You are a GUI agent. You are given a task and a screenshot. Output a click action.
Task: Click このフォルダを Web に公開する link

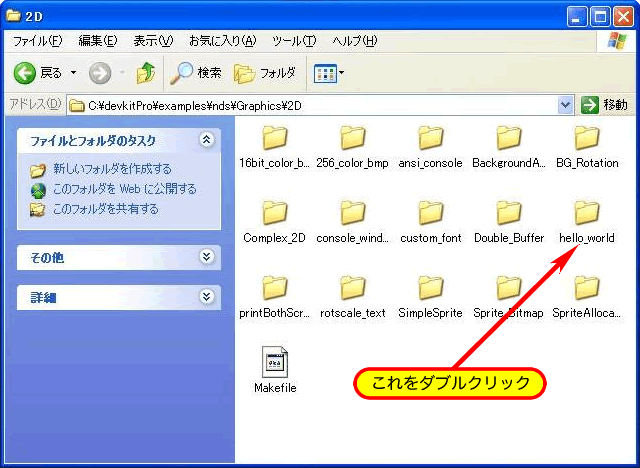point(124,189)
